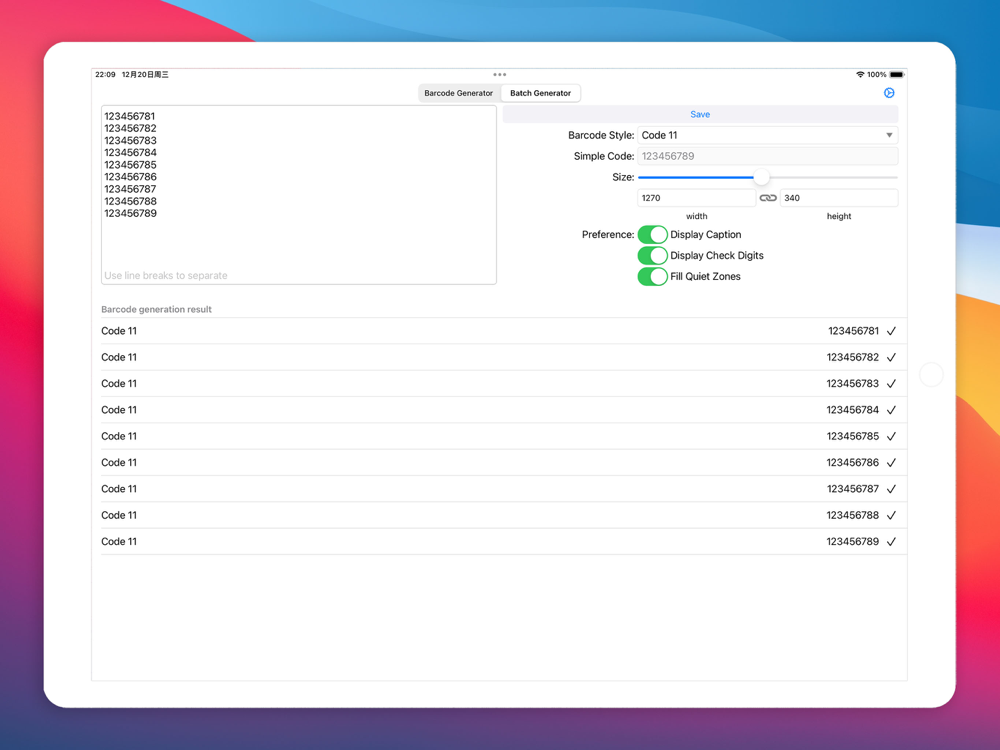This screenshot has height=750, width=1000.
Task: Click checkmark for 123456784 result
Action: (x=892, y=410)
